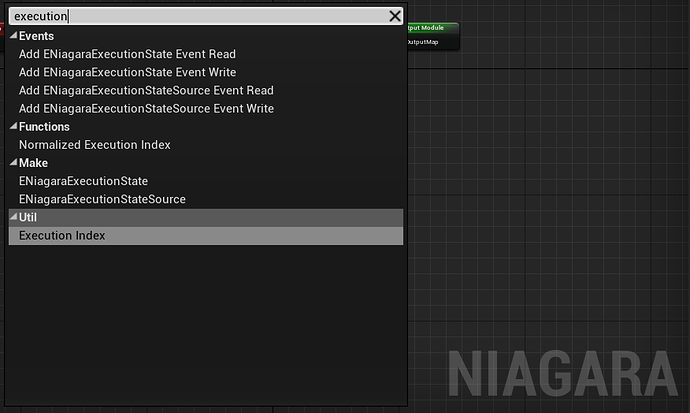Screen dimensions: 690x413
Task: Choose Add ENiagaraExecutionStateSource Event Read
Action: point(146,90)
